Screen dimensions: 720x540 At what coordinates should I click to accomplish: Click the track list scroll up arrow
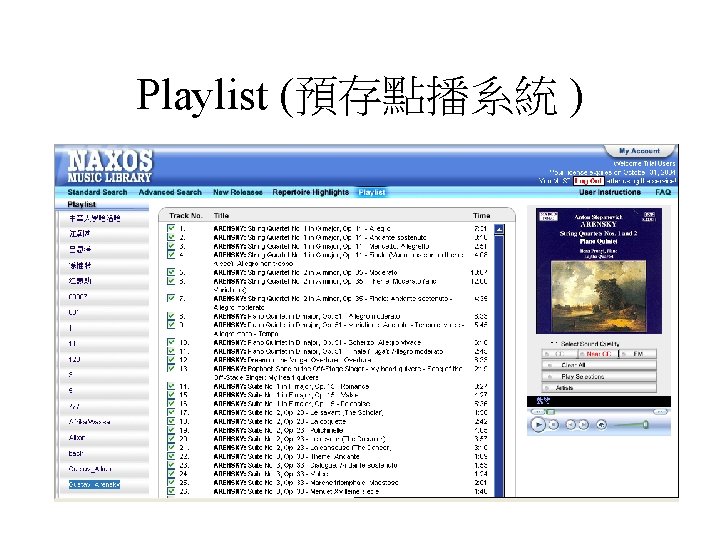pos(499,230)
